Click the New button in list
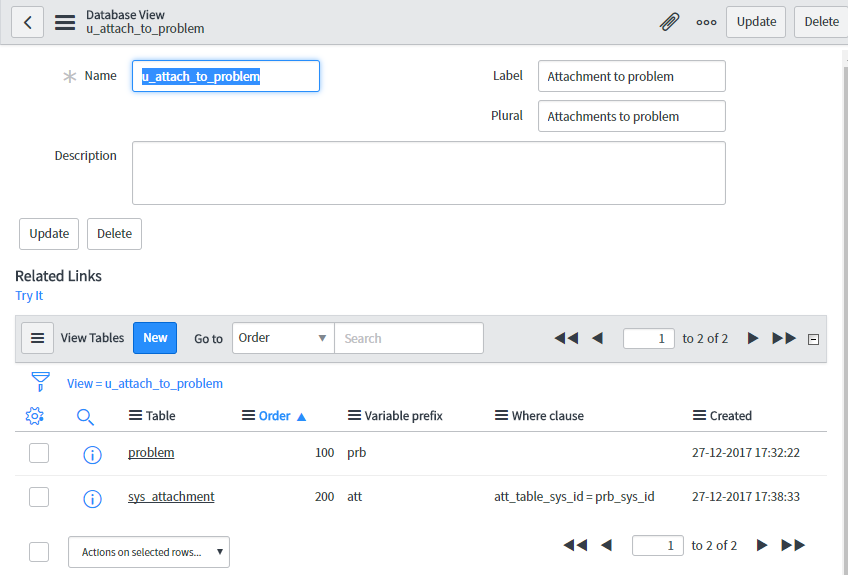Screen dimensions: 848x575 click(x=155, y=338)
